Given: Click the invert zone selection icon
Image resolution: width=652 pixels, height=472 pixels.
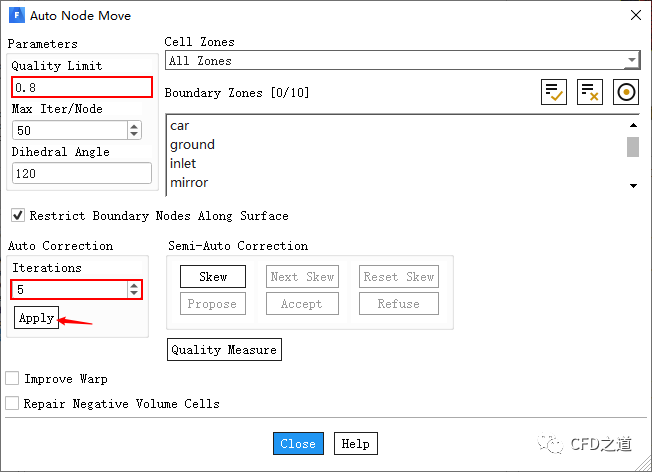Looking at the screenshot, I should (x=626, y=92).
